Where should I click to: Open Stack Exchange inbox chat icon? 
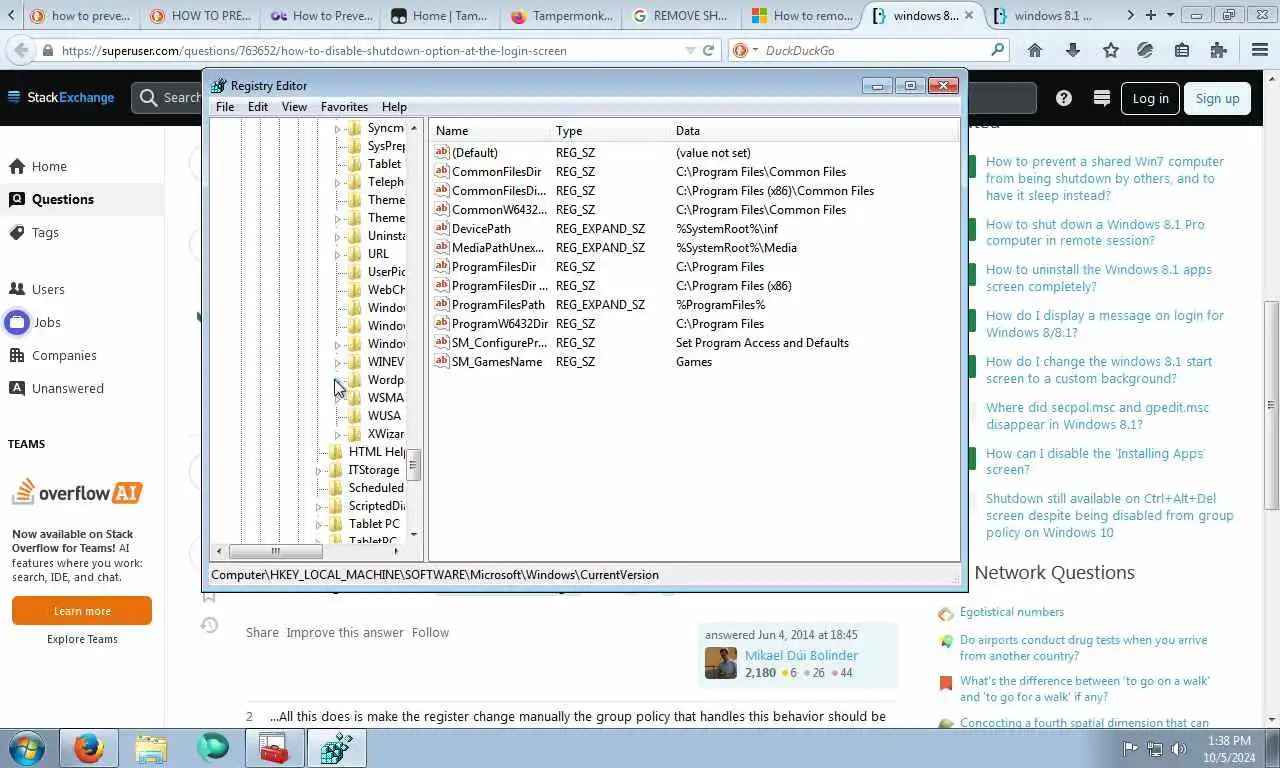pos(1102,98)
